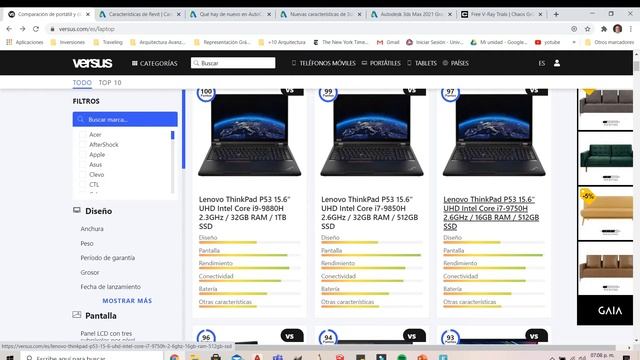This screenshot has width=640, height=360.
Task: Click VS button on the 94-point card
Action: pyautogui.click(x=414, y=336)
